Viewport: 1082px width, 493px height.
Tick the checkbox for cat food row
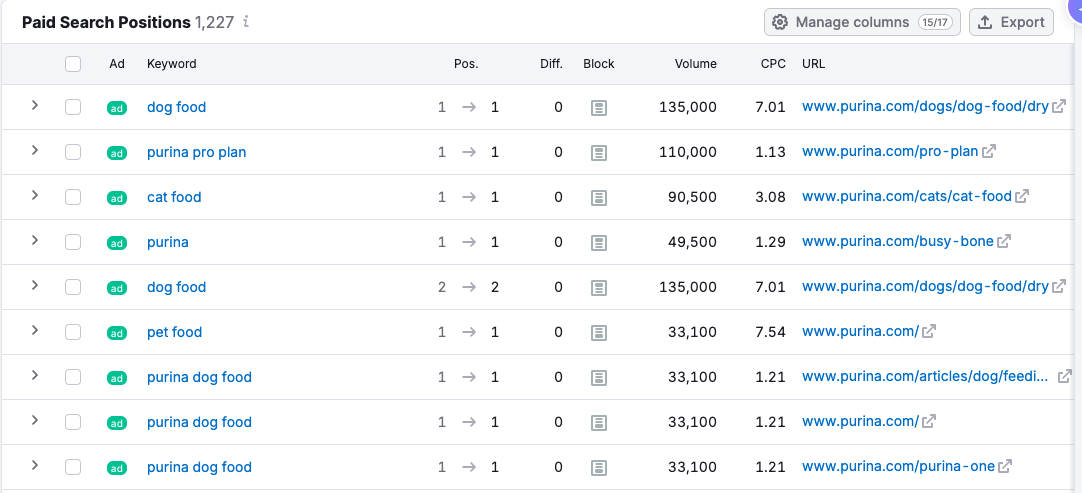tap(73, 197)
